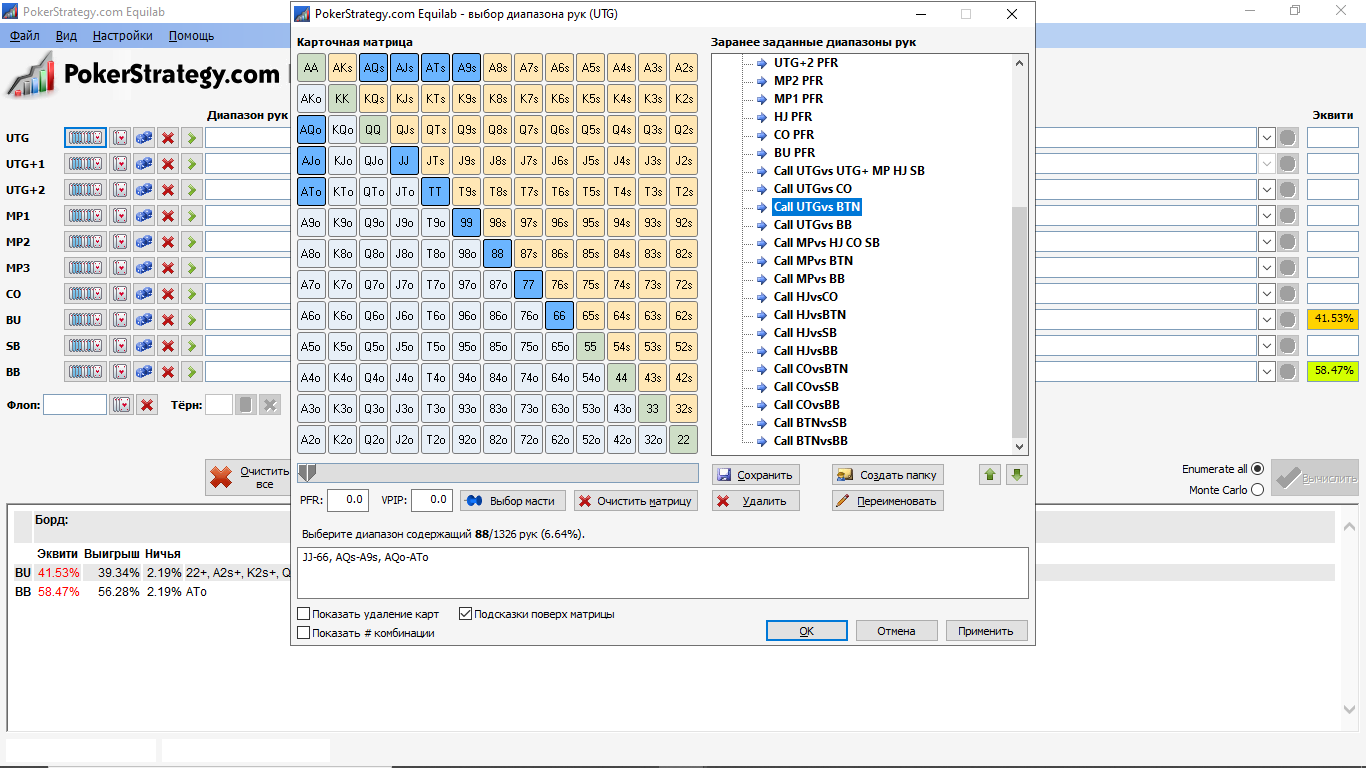This screenshot has height=768, width=1366.
Task: Toggle the KK pair cell in matrix
Action: 342,99
